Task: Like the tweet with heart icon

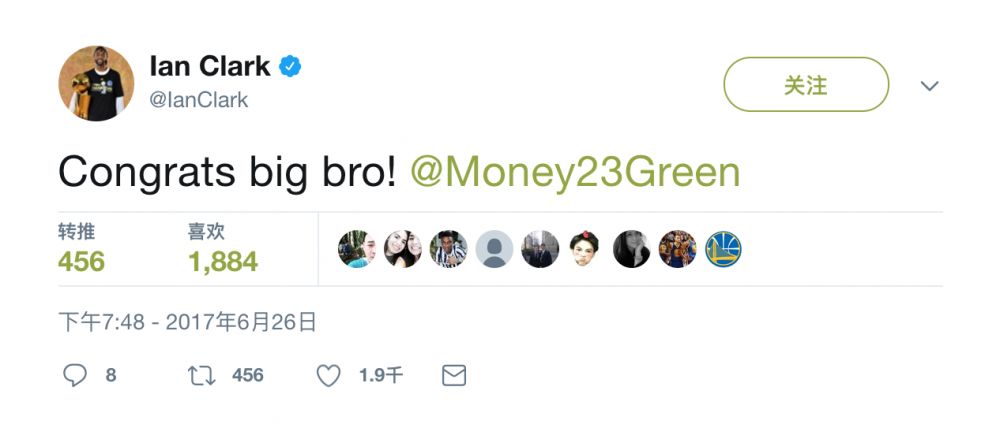Action: click(x=328, y=376)
